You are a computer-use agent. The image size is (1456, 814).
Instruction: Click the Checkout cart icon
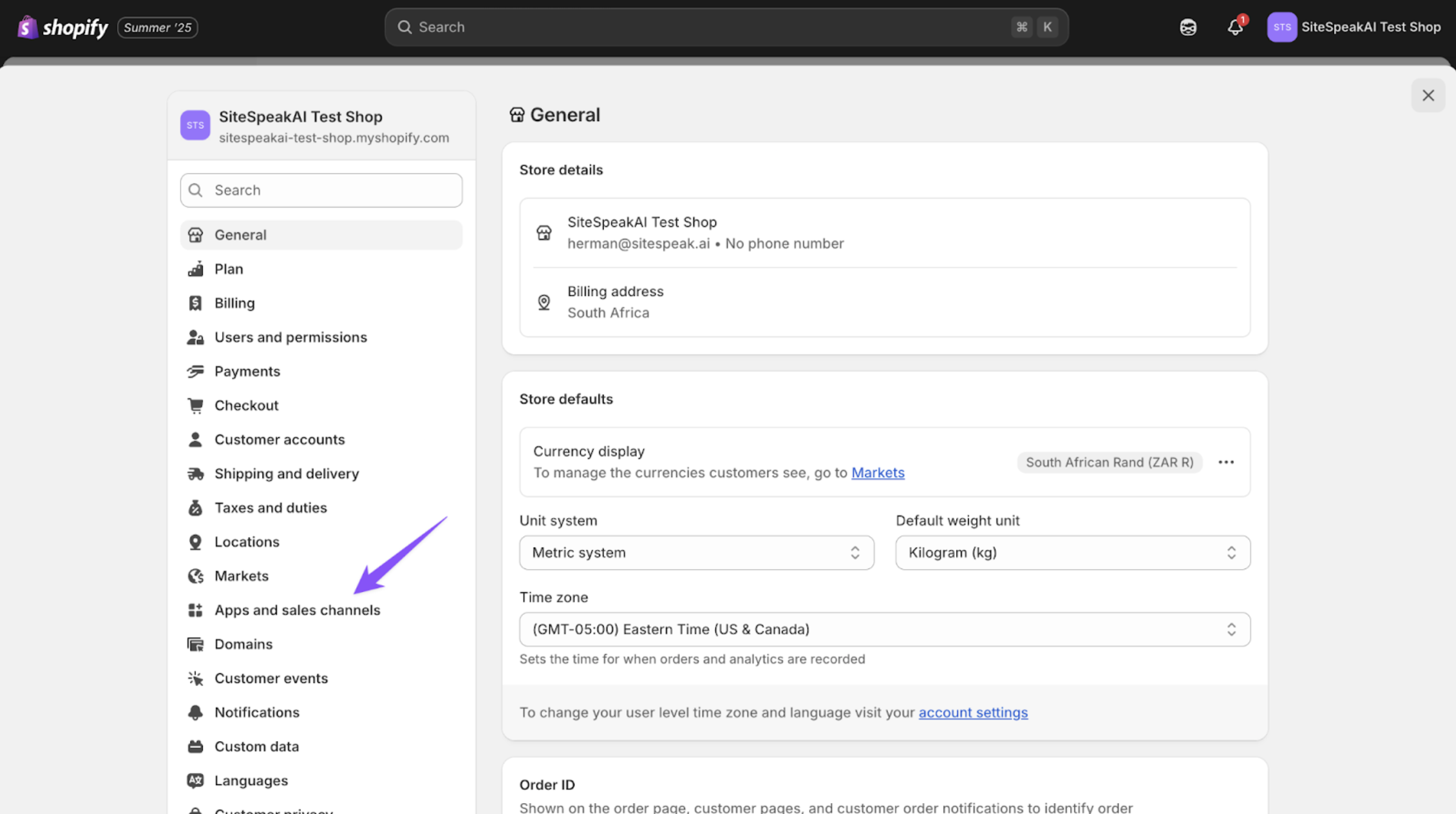point(195,405)
